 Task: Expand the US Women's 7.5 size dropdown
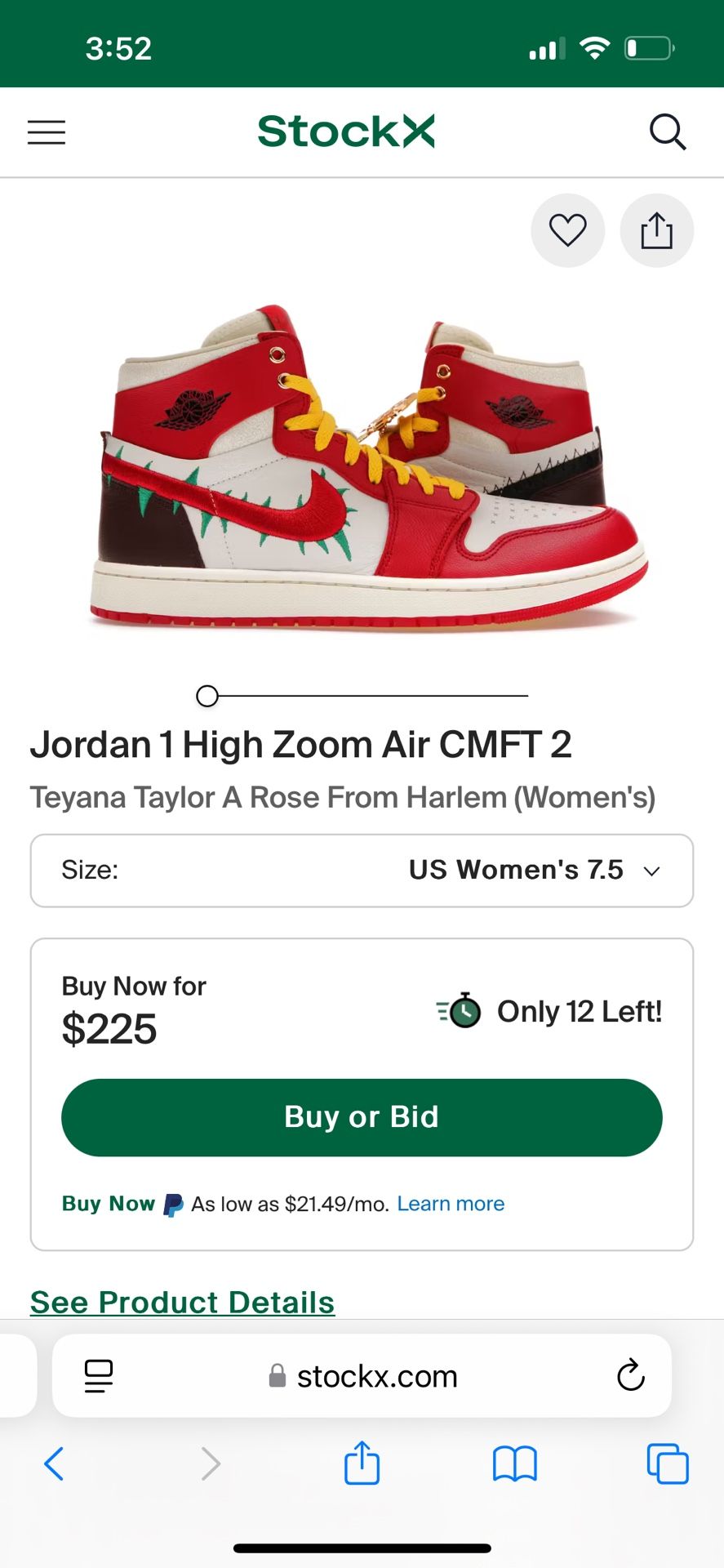click(362, 871)
